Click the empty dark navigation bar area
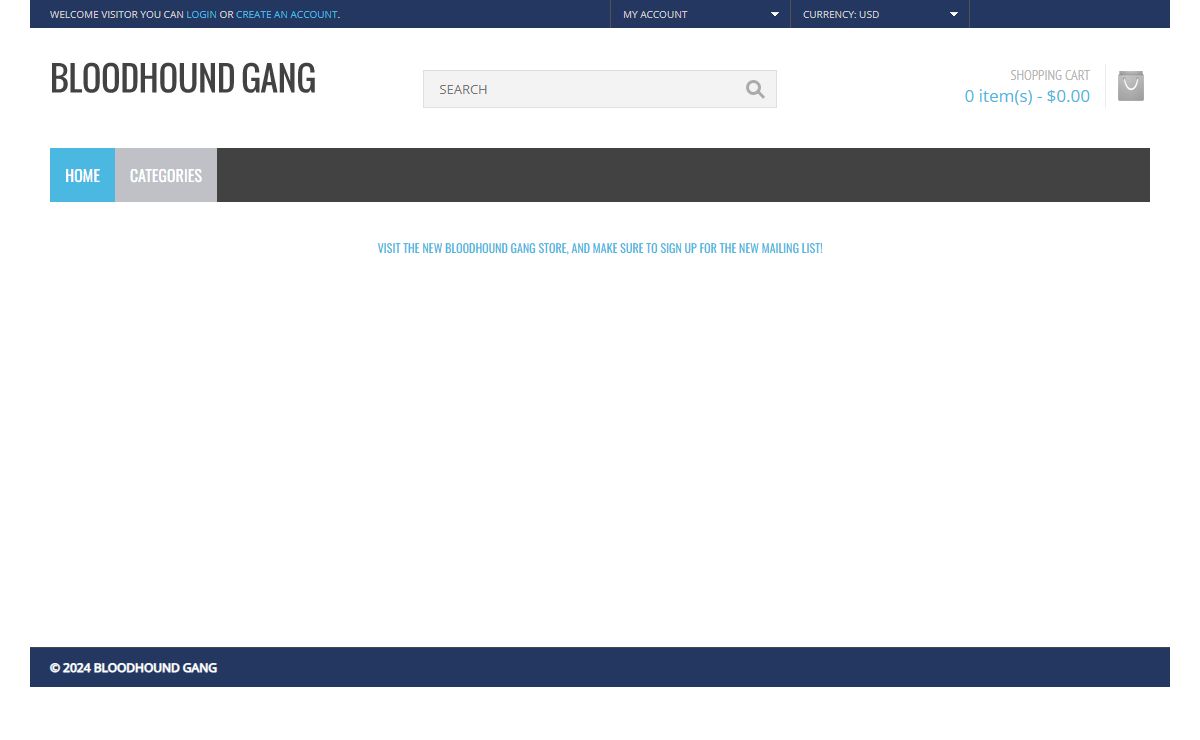 [680, 175]
